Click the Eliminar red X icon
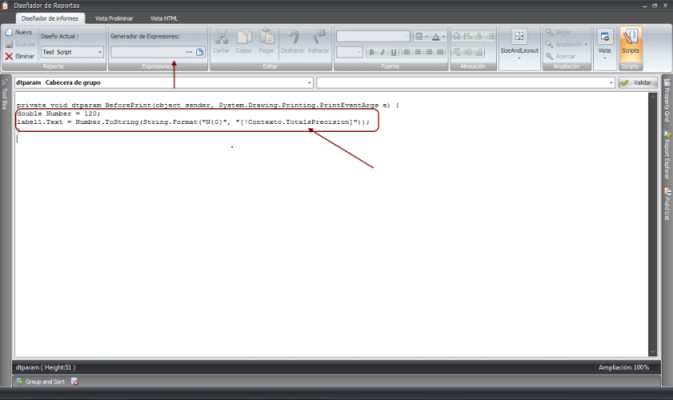Image resolution: width=673 pixels, height=400 pixels. coord(9,57)
